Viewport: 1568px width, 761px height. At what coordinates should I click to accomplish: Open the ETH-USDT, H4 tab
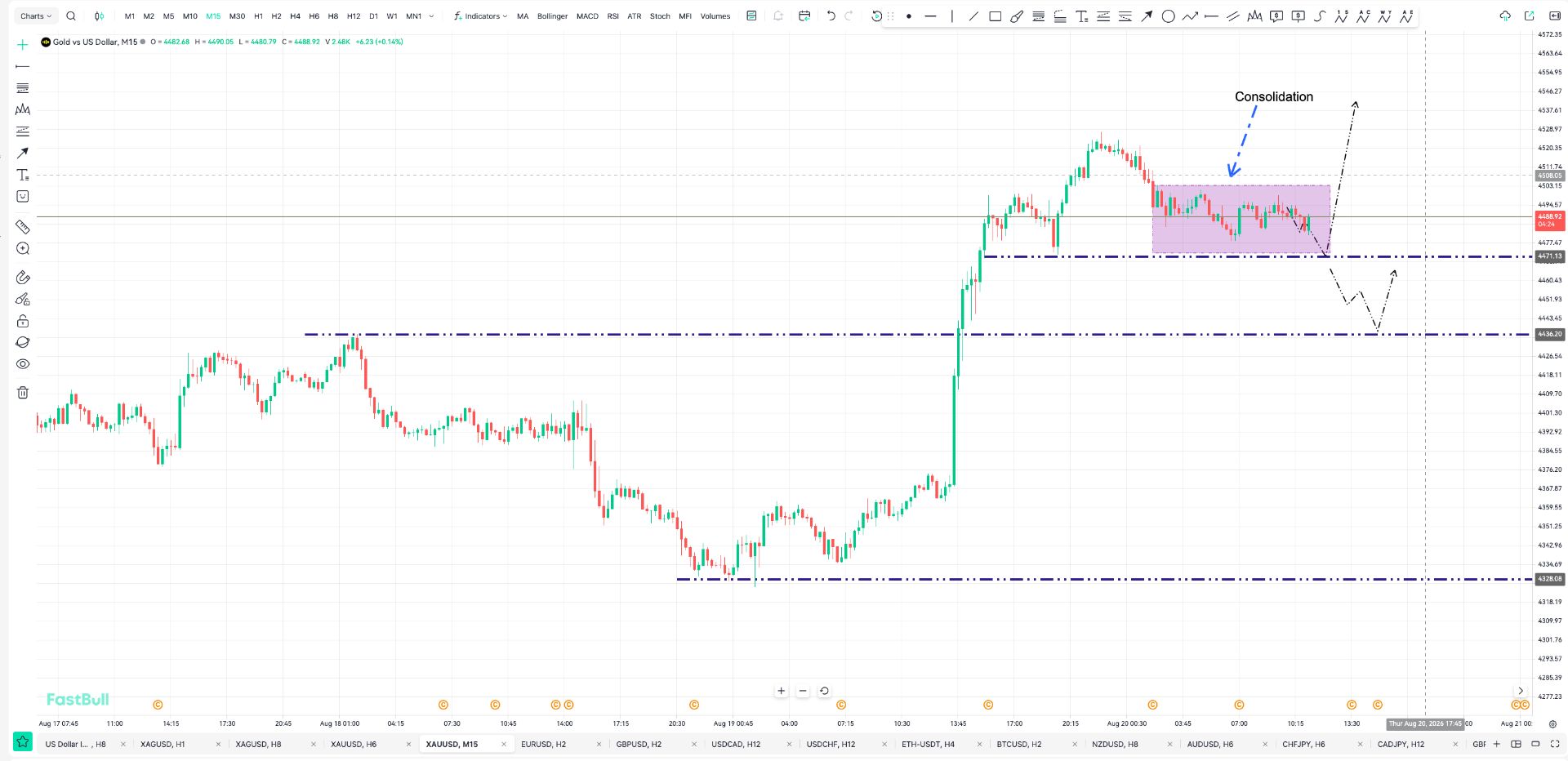pyautogui.click(x=928, y=745)
